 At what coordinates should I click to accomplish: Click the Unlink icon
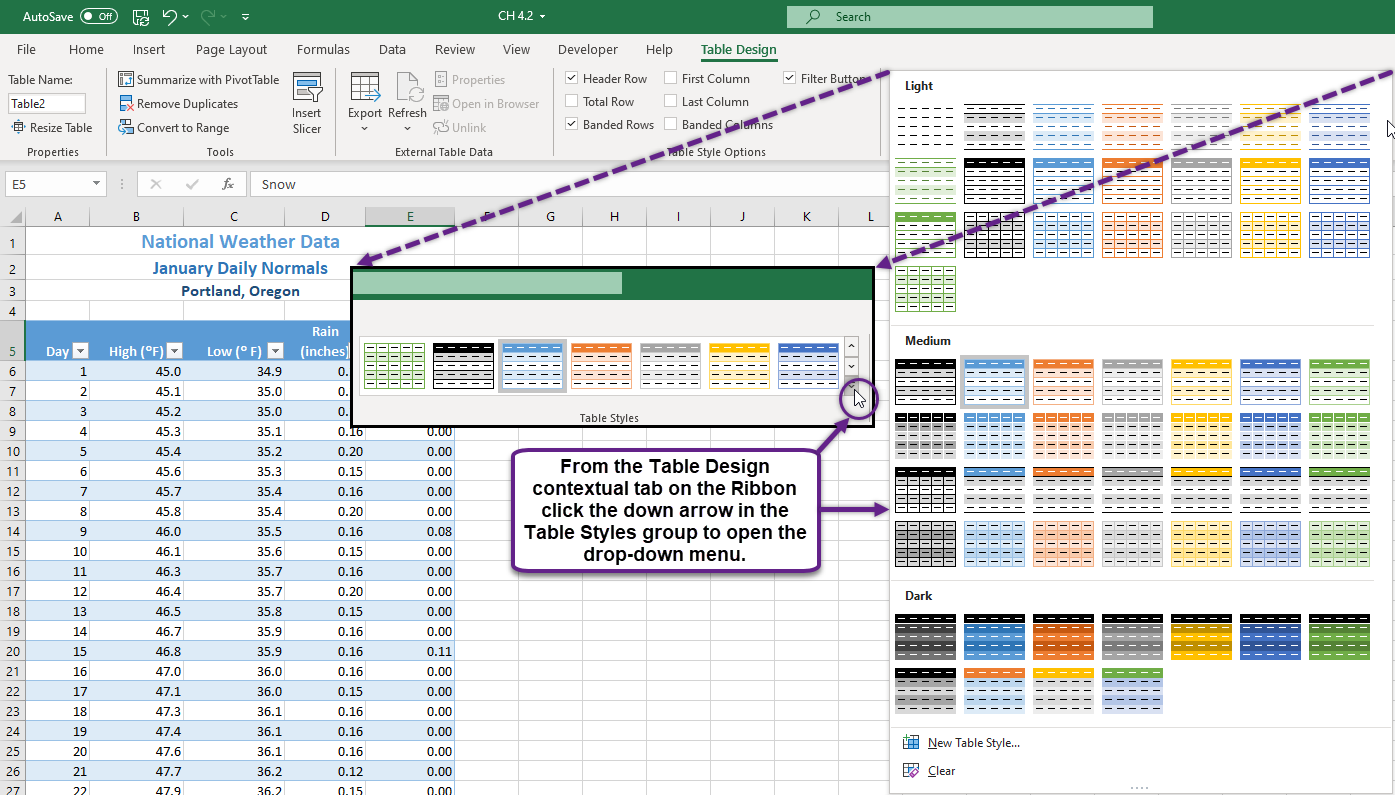[441, 128]
